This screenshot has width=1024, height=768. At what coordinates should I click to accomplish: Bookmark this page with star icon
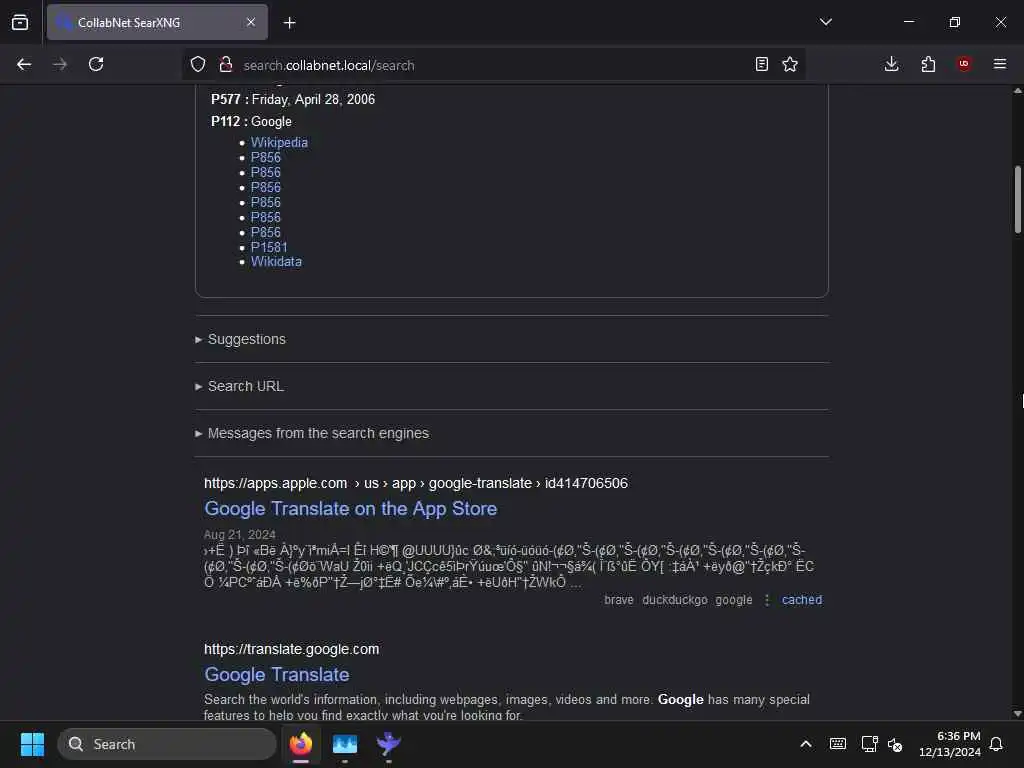tap(790, 64)
